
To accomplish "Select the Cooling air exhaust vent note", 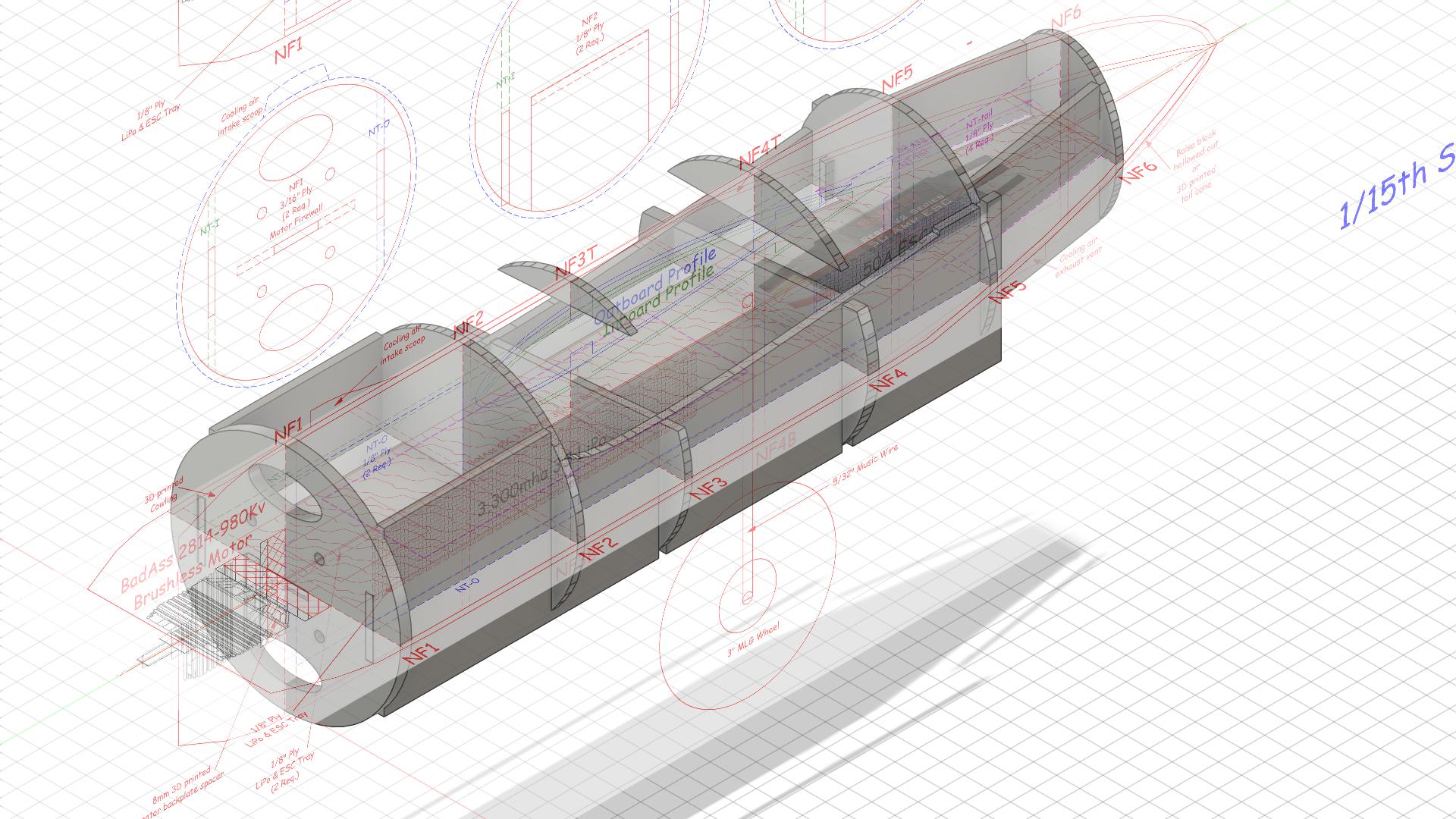I will pyautogui.click(x=1078, y=257).
